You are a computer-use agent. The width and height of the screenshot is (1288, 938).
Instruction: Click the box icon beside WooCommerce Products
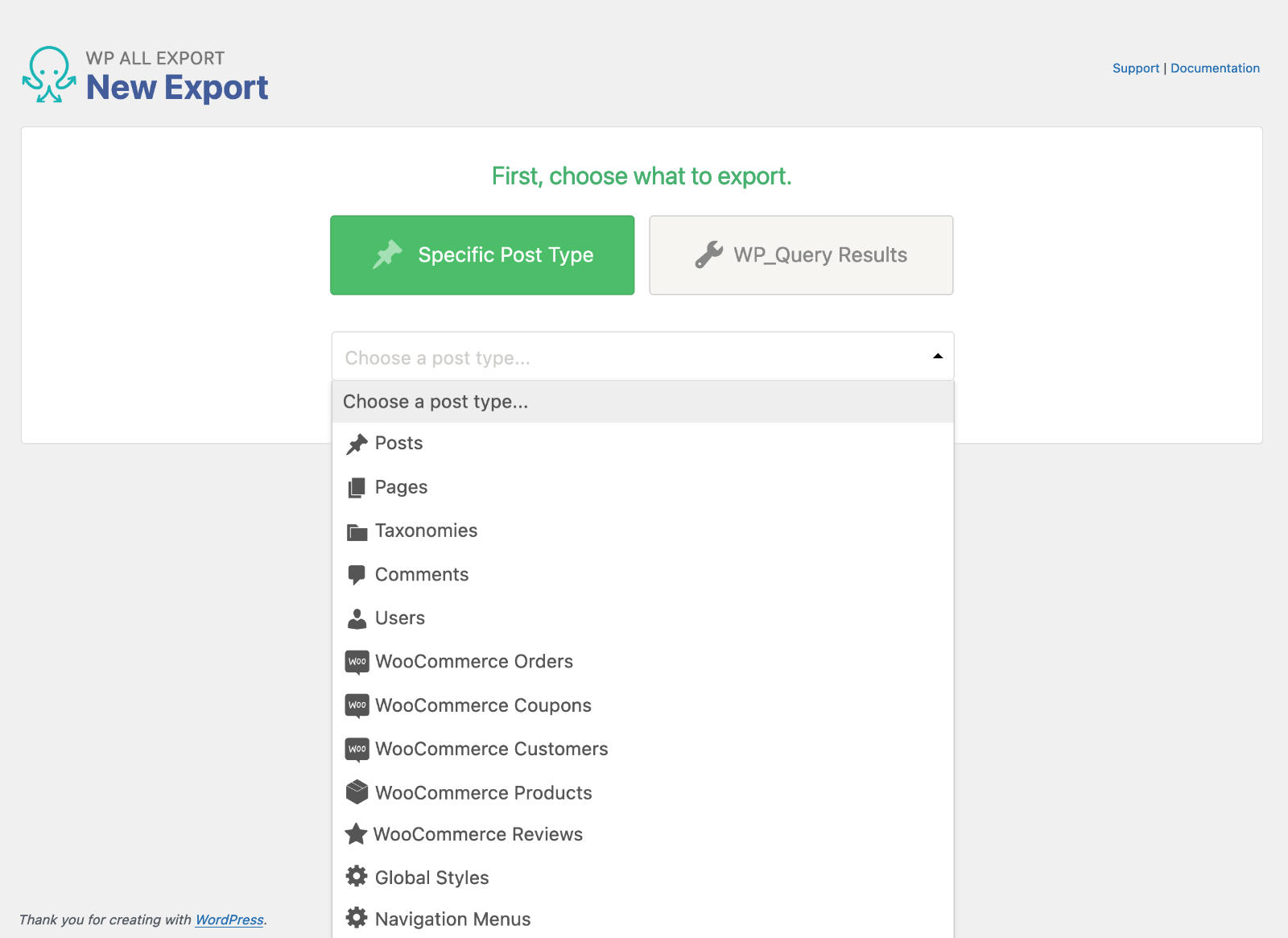tap(357, 792)
